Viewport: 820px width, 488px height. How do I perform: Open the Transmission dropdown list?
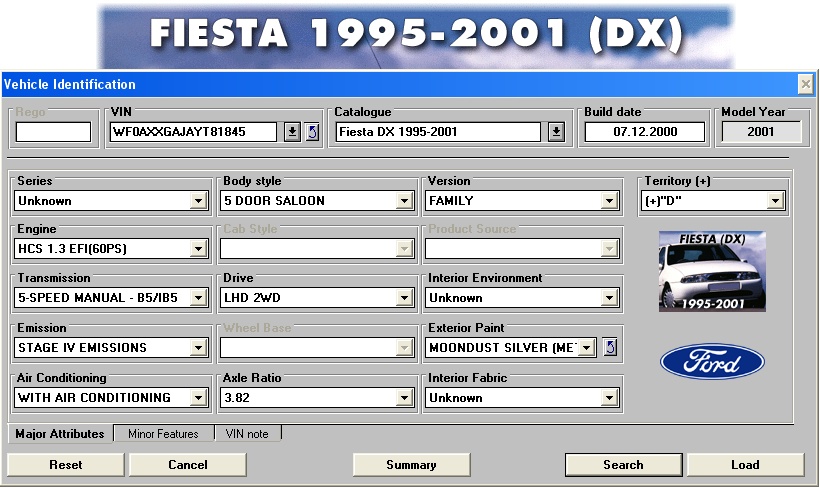(198, 298)
